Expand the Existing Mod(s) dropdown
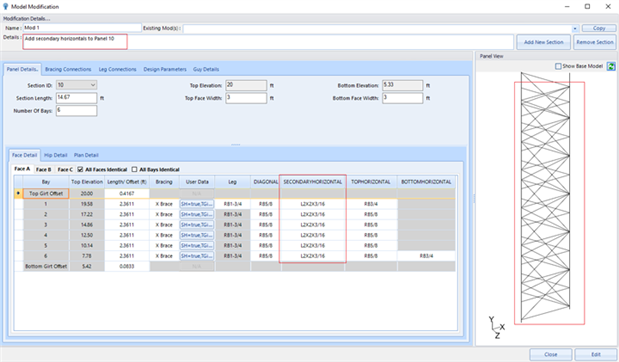The image size is (619, 362). pos(575,28)
